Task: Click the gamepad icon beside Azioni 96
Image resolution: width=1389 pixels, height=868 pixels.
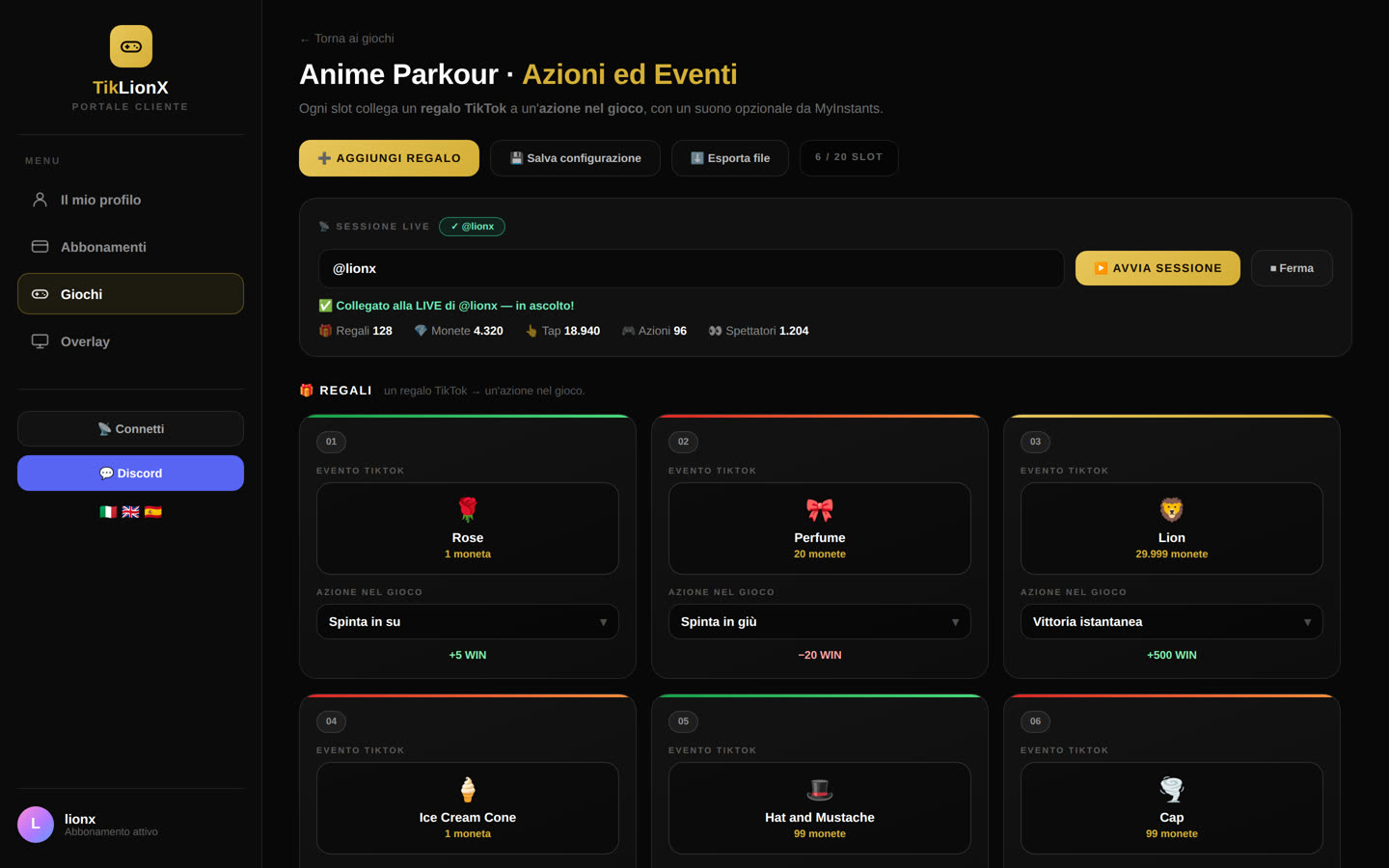Action: point(628,331)
